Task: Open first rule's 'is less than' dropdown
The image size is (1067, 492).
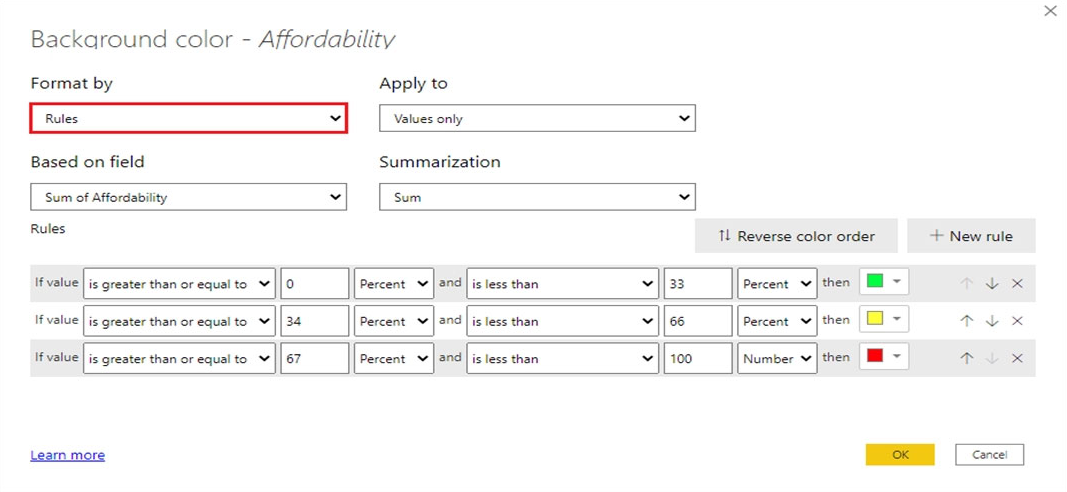Action: pos(563,284)
